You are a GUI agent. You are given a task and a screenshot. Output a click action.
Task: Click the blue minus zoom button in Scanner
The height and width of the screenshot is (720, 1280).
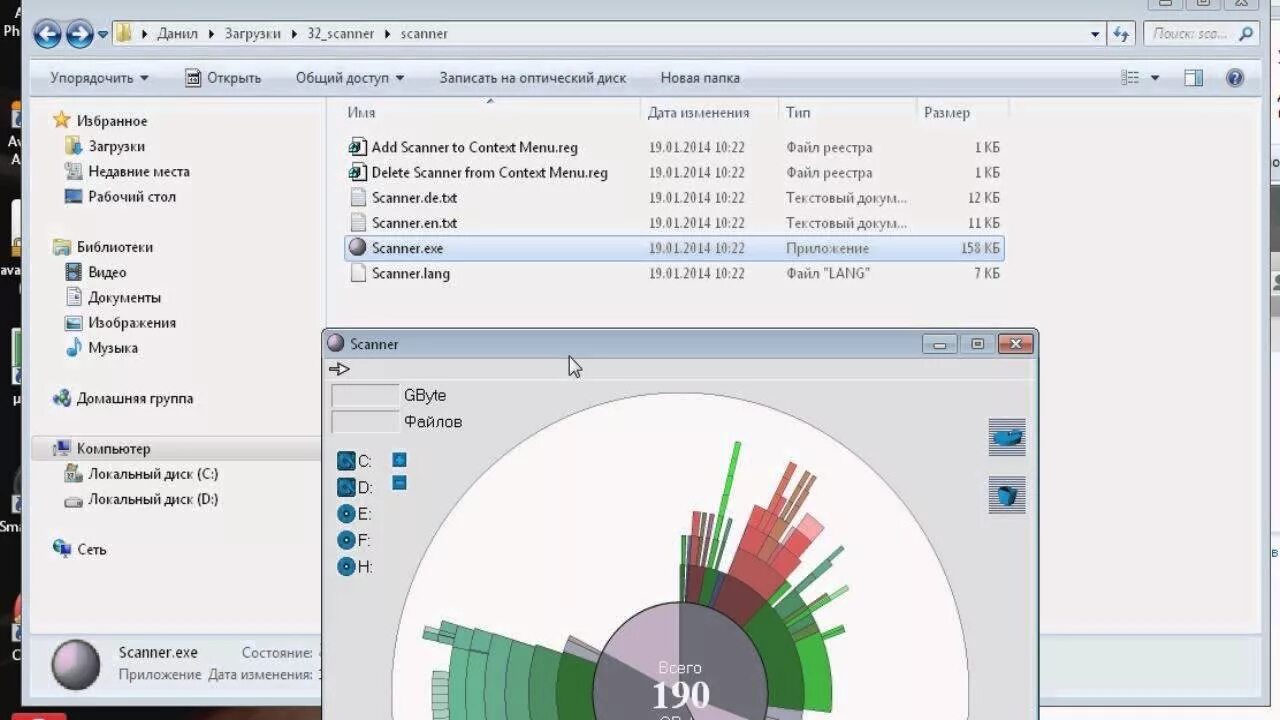pos(399,483)
